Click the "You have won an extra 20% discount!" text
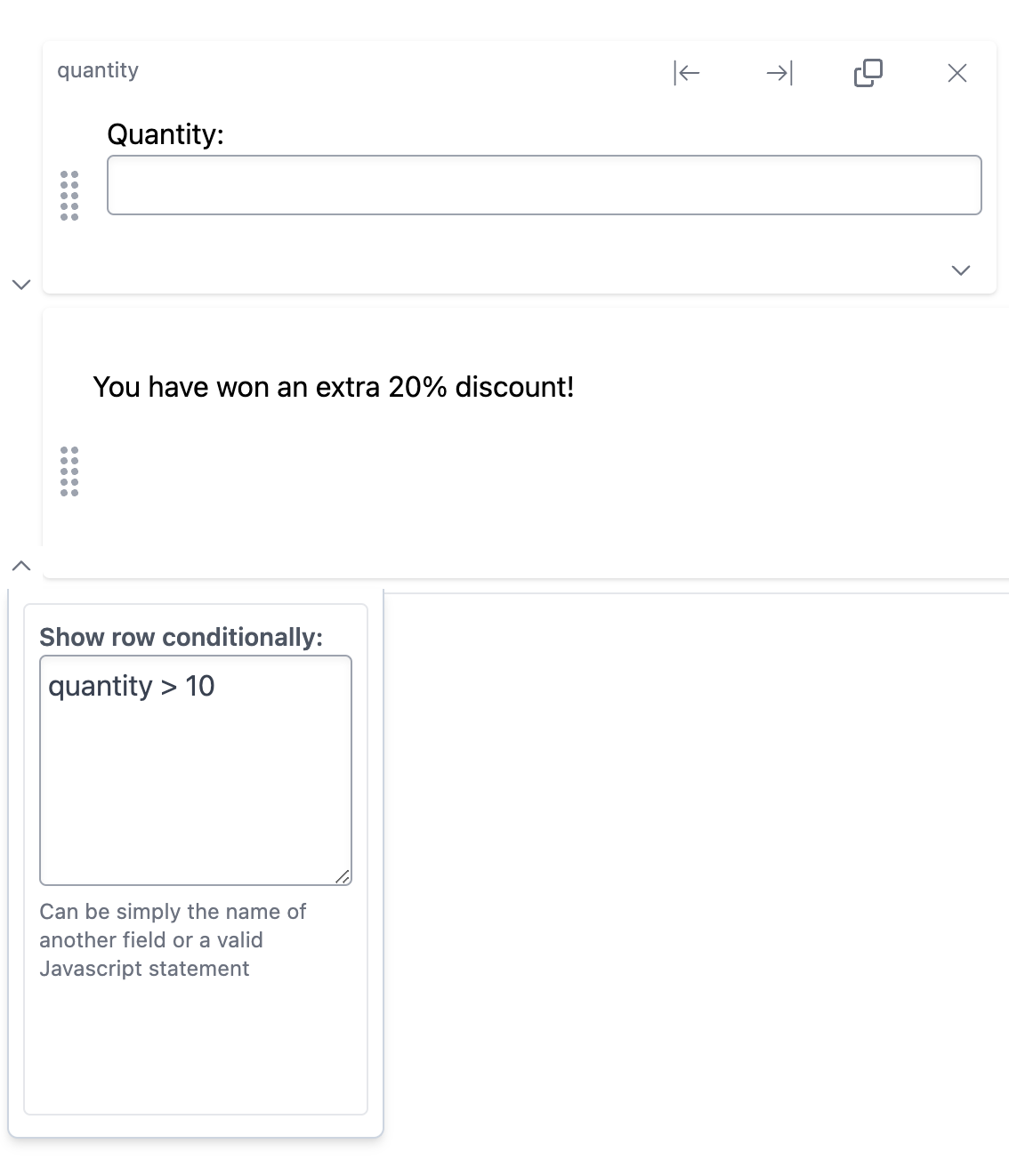The width and height of the screenshot is (1009, 1176). [334, 387]
